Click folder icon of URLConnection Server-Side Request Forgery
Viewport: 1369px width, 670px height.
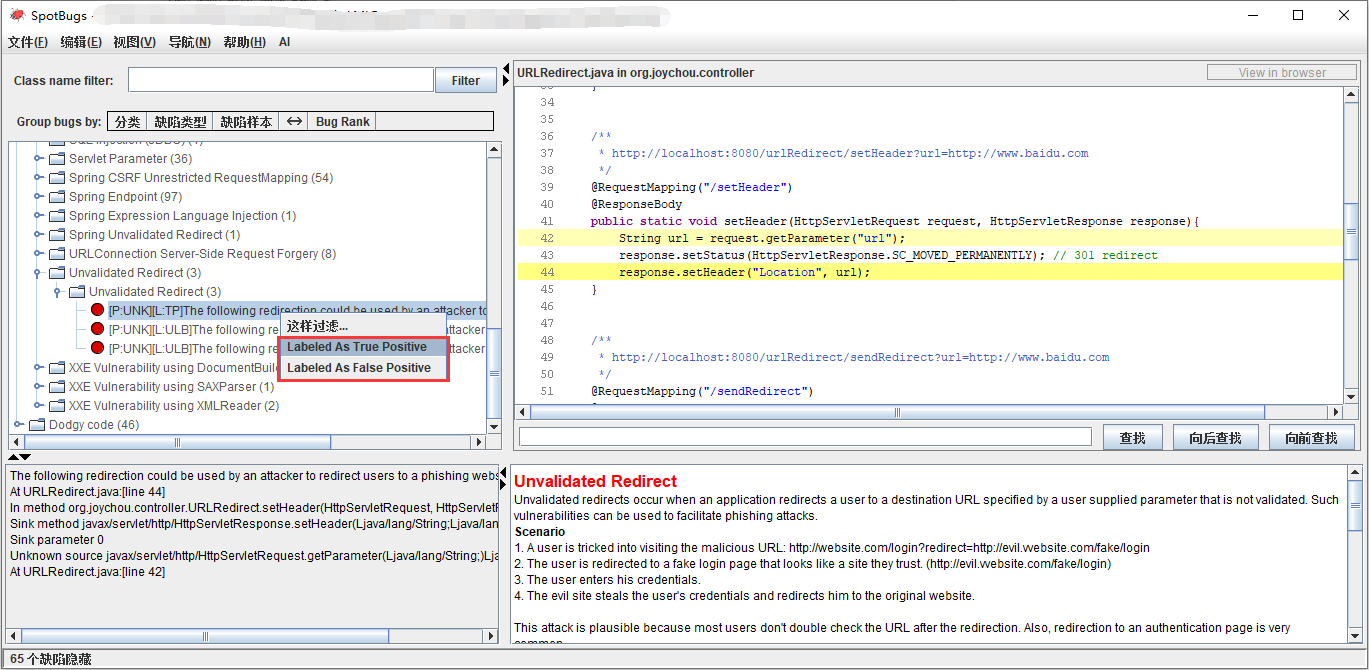pyautogui.click(x=57, y=253)
